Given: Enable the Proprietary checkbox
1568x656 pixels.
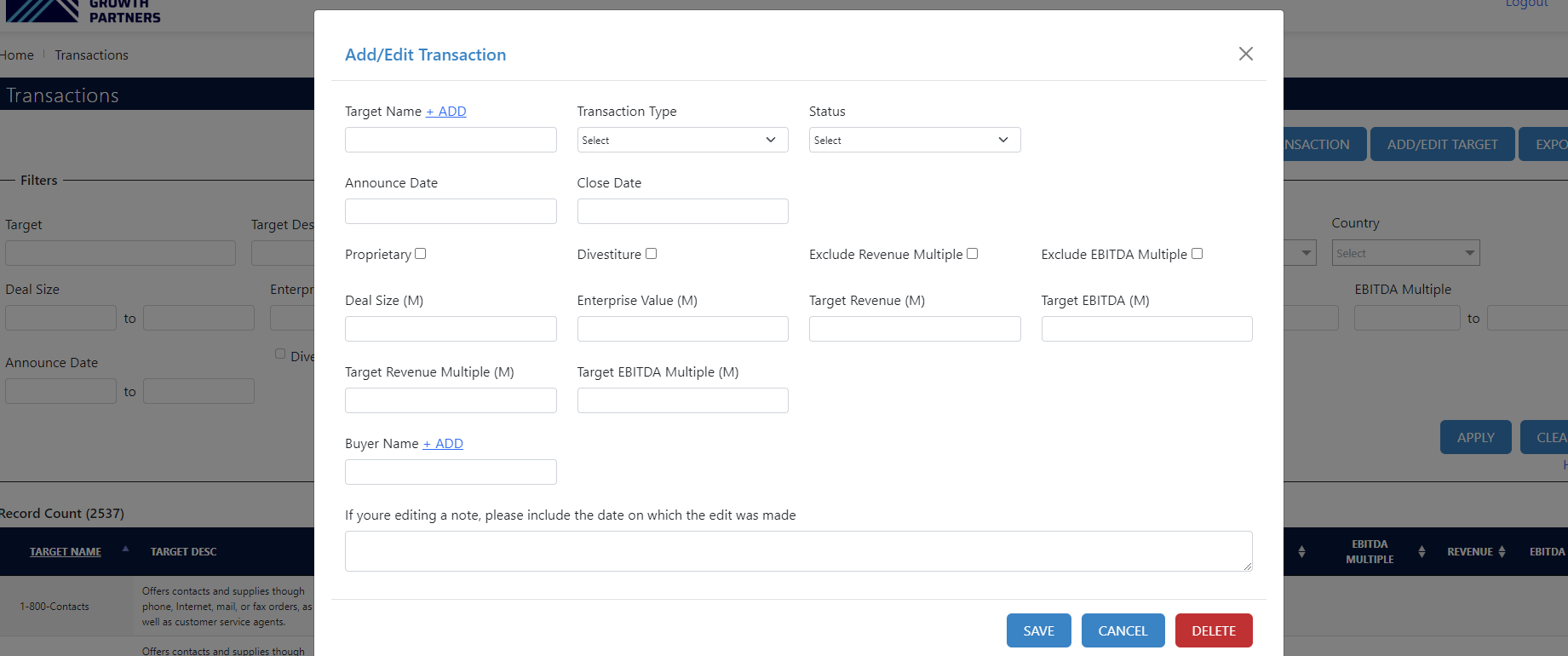Looking at the screenshot, I should pyautogui.click(x=420, y=254).
